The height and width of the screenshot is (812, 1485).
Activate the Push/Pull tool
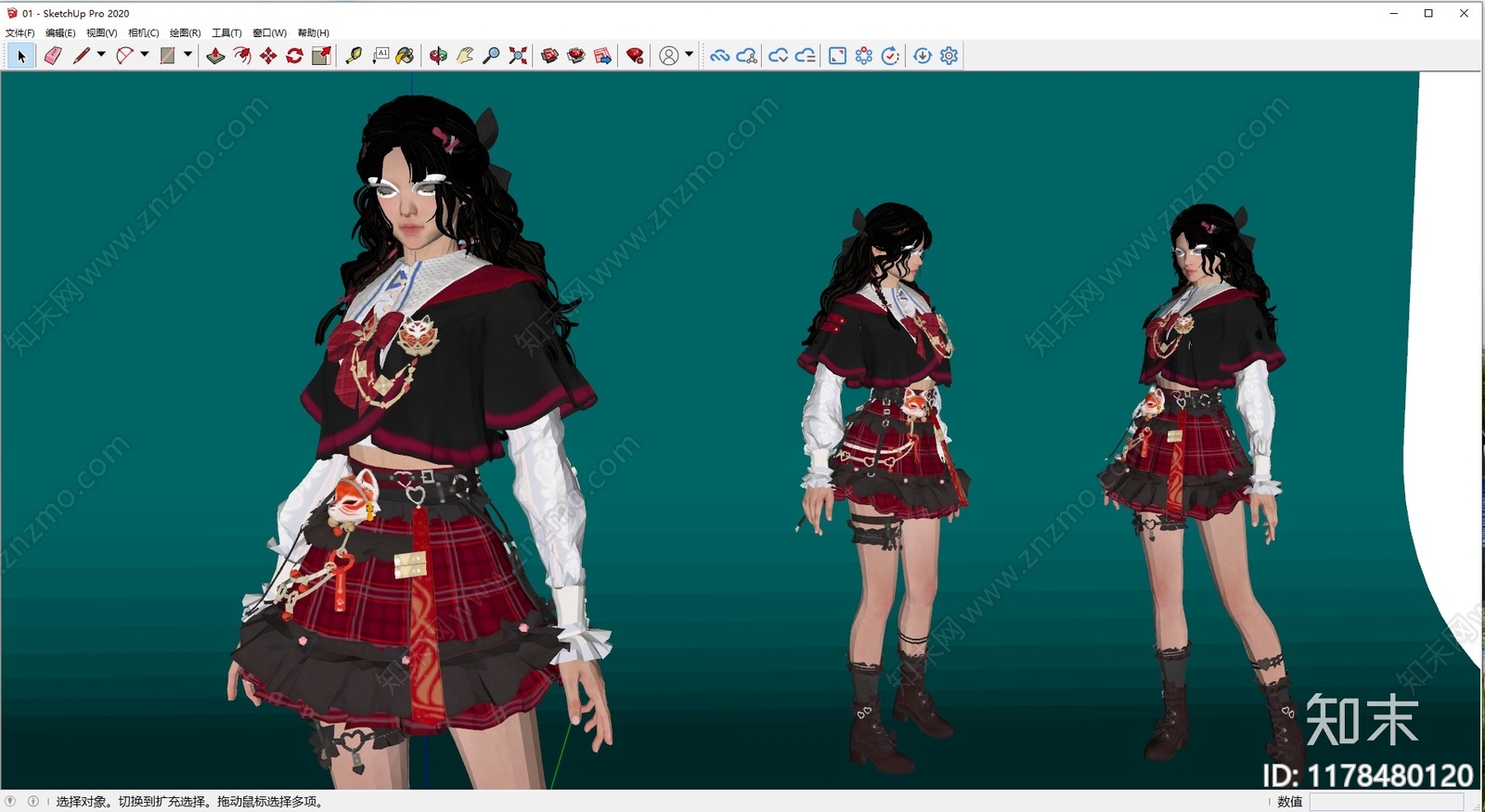(215, 56)
